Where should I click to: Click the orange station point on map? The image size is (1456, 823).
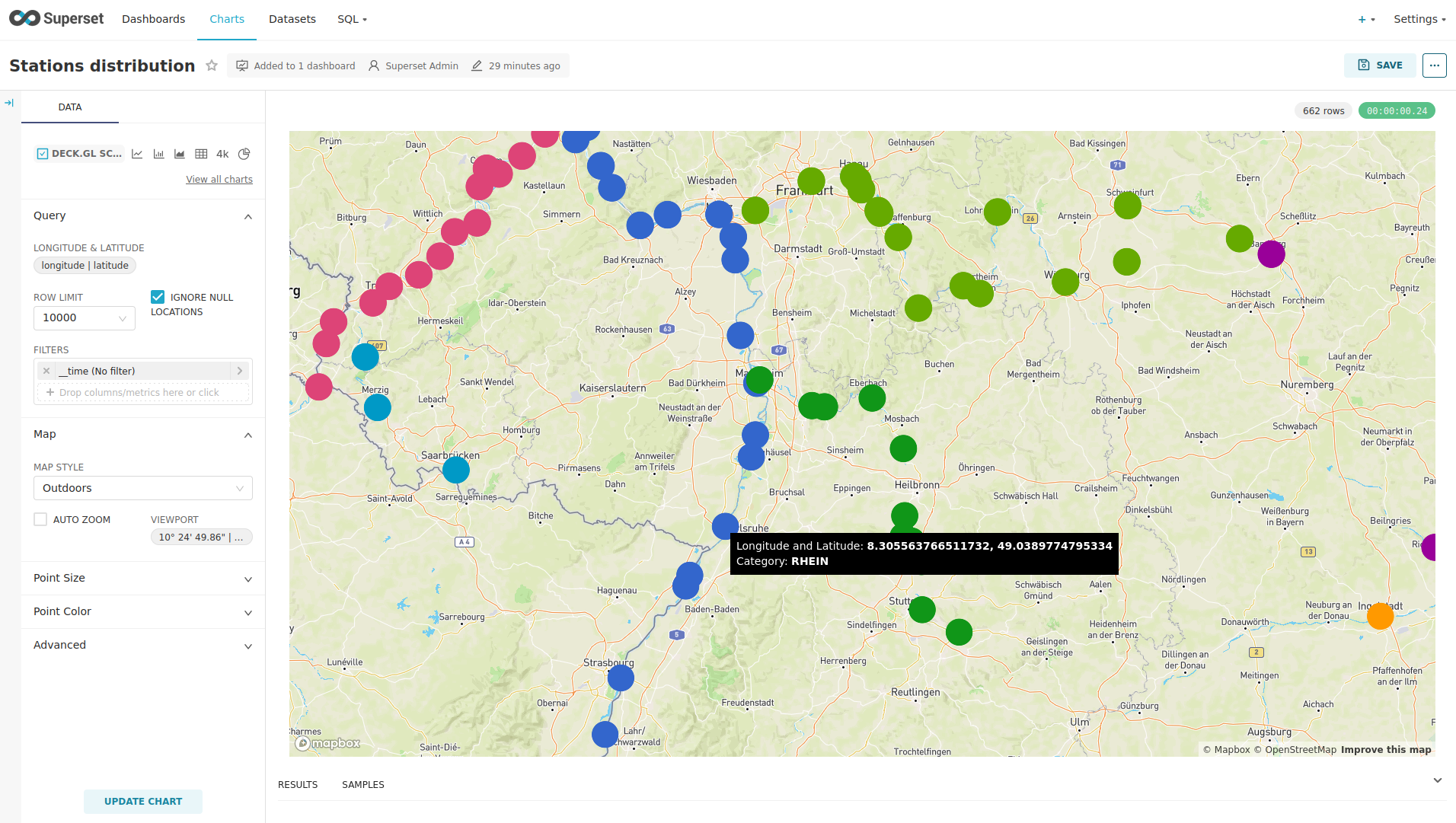click(x=1380, y=615)
